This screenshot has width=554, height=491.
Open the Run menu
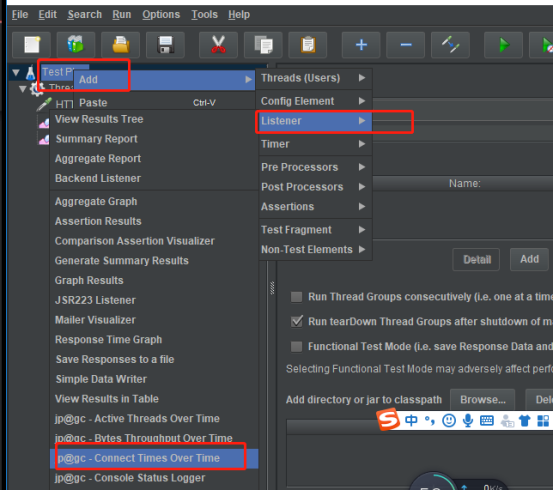tap(122, 14)
